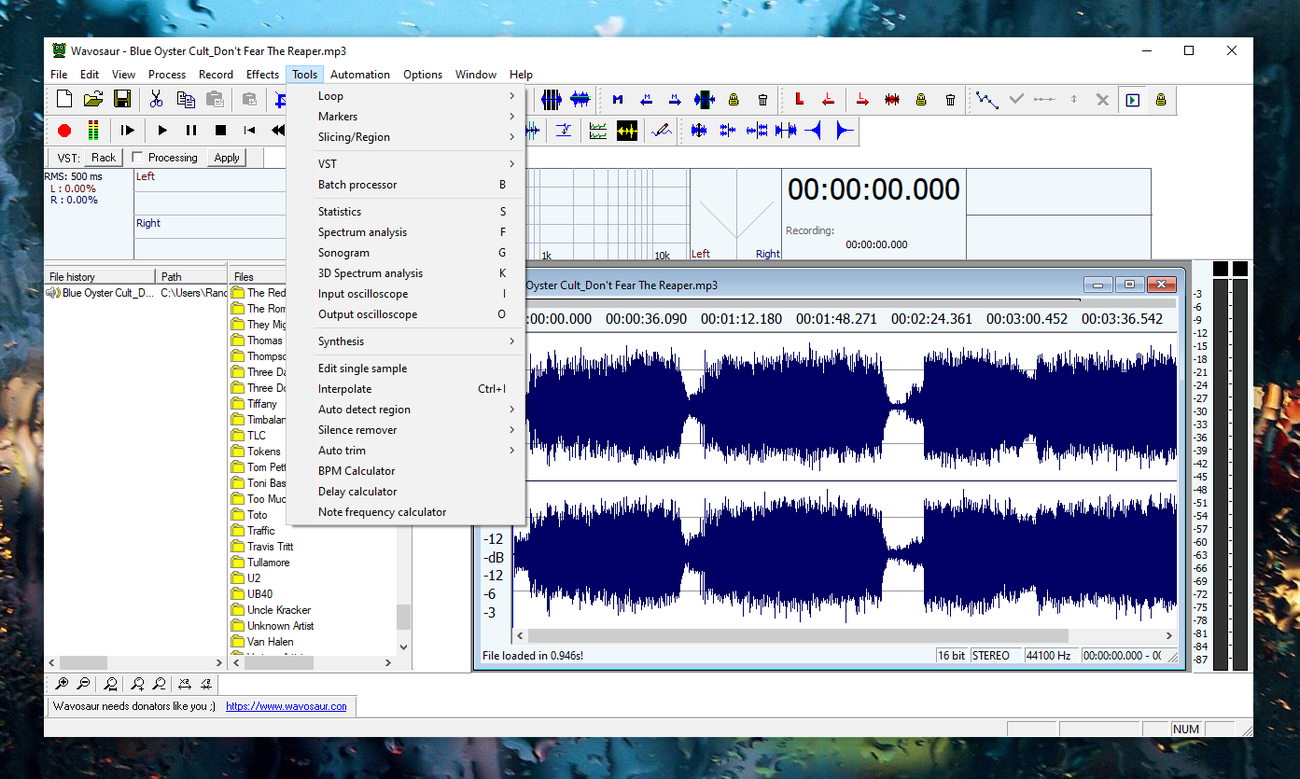The height and width of the screenshot is (779, 1300).
Task: Select Spectrum analysis from Tools menu
Action: (406, 232)
